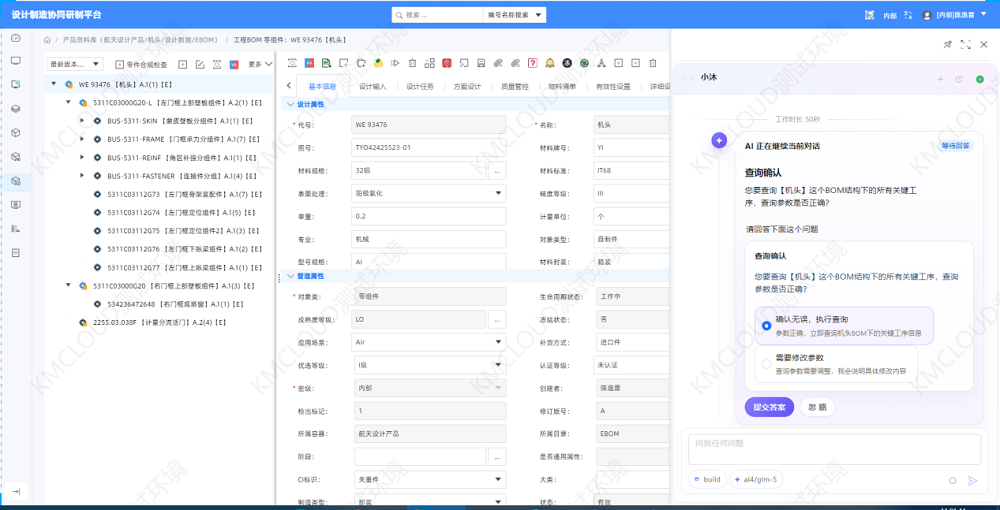Select the 2255.03.038F 计量分流活门 tree row
Image resolution: width=1000 pixels, height=510 pixels.
[159, 323]
